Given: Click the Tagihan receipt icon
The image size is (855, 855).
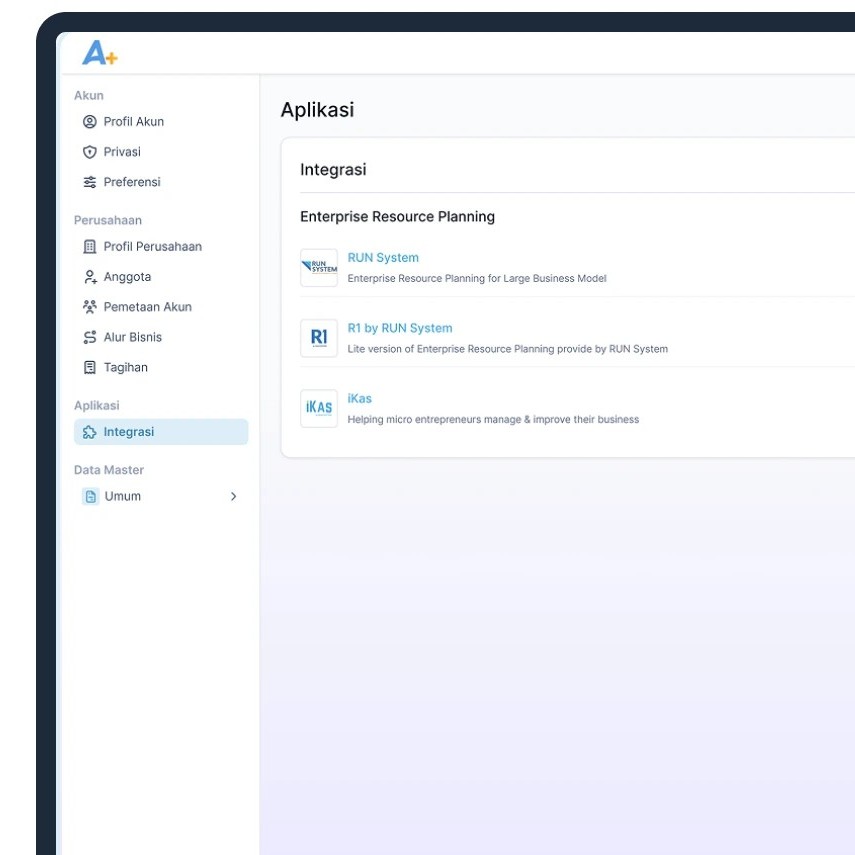Looking at the screenshot, I should 90,368.
